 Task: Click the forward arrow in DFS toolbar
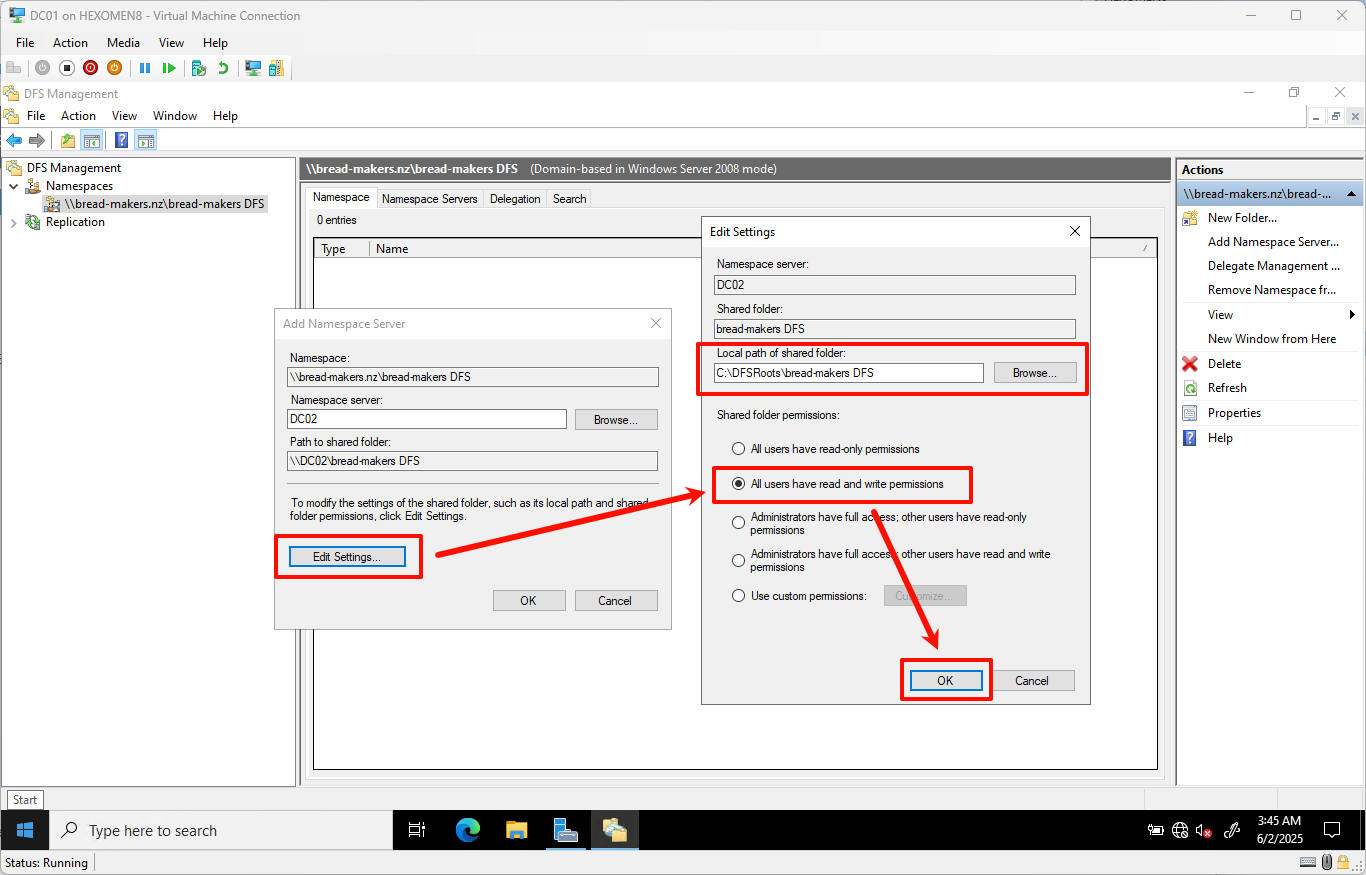click(x=37, y=140)
